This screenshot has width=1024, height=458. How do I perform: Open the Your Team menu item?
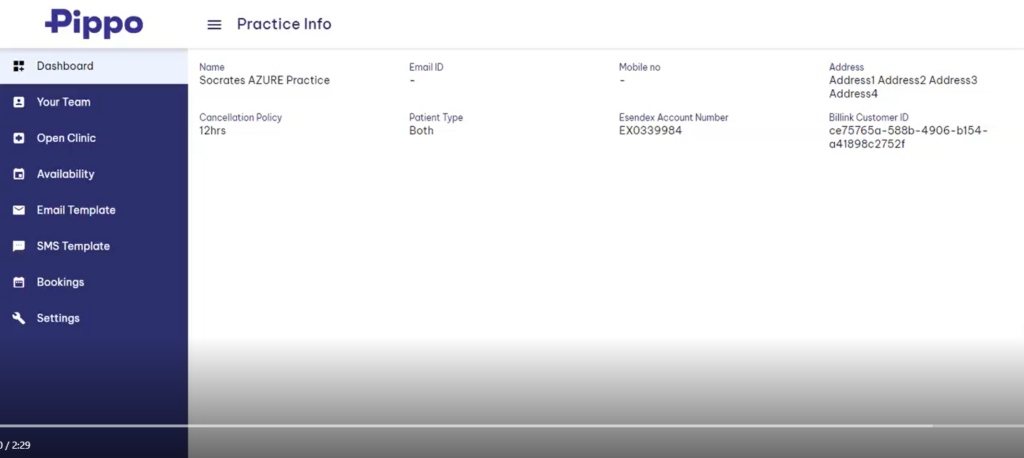(64, 102)
